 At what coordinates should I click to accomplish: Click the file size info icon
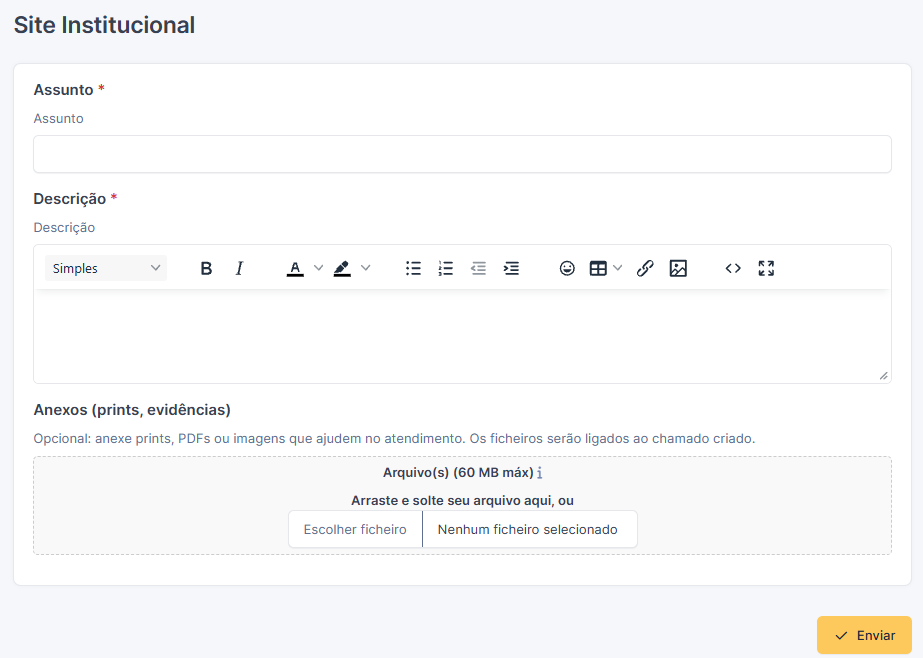click(540, 473)
